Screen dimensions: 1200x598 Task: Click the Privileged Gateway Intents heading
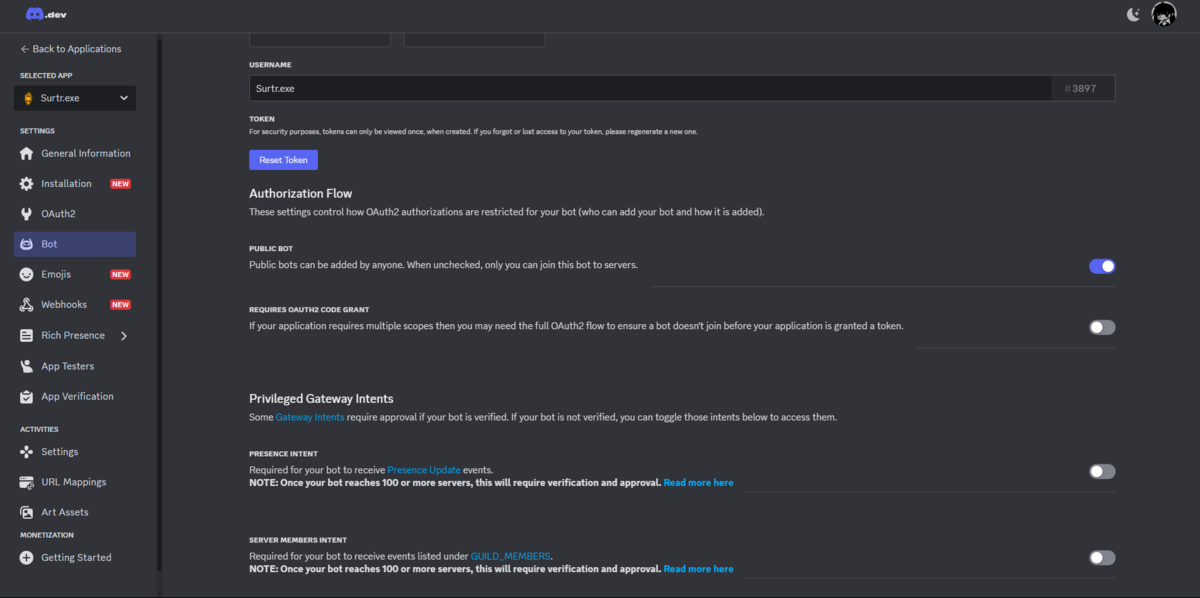point(321,398)
